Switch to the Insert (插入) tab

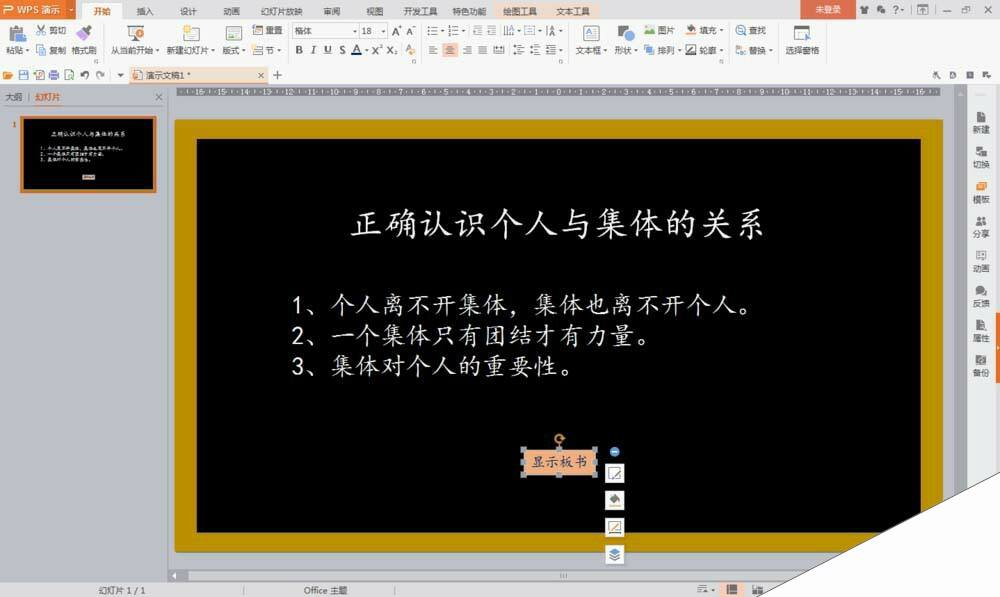click(x=145, y=11)
